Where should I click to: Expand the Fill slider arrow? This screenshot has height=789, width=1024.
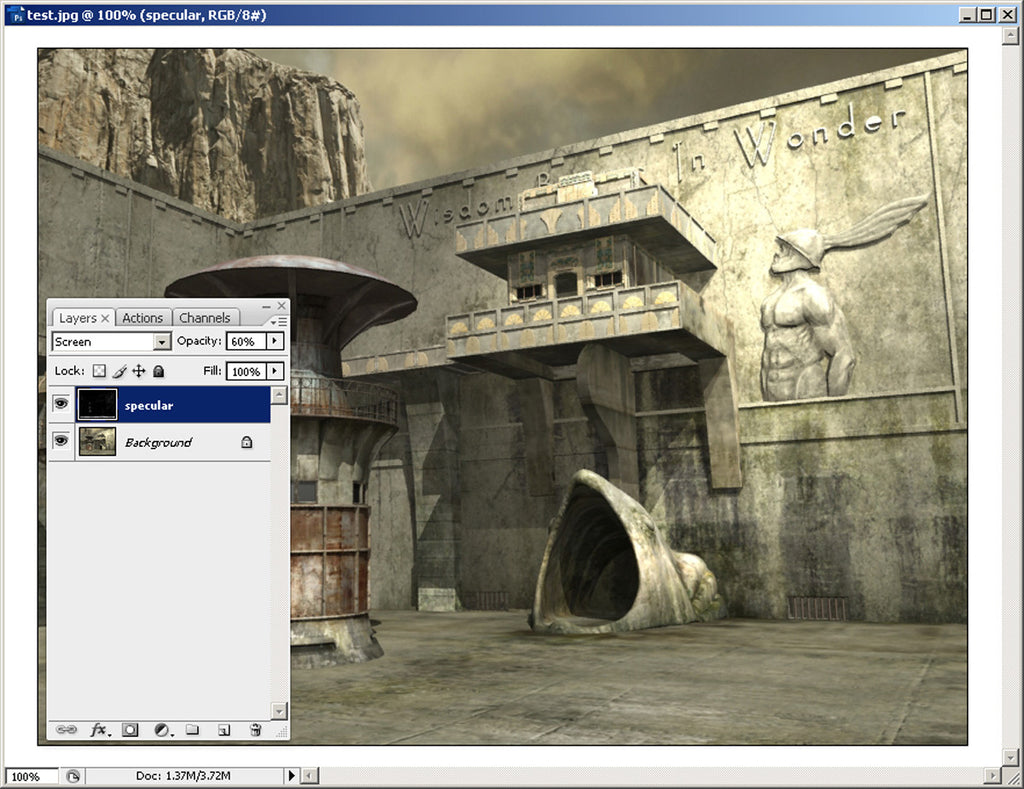[x=275, y=371]
